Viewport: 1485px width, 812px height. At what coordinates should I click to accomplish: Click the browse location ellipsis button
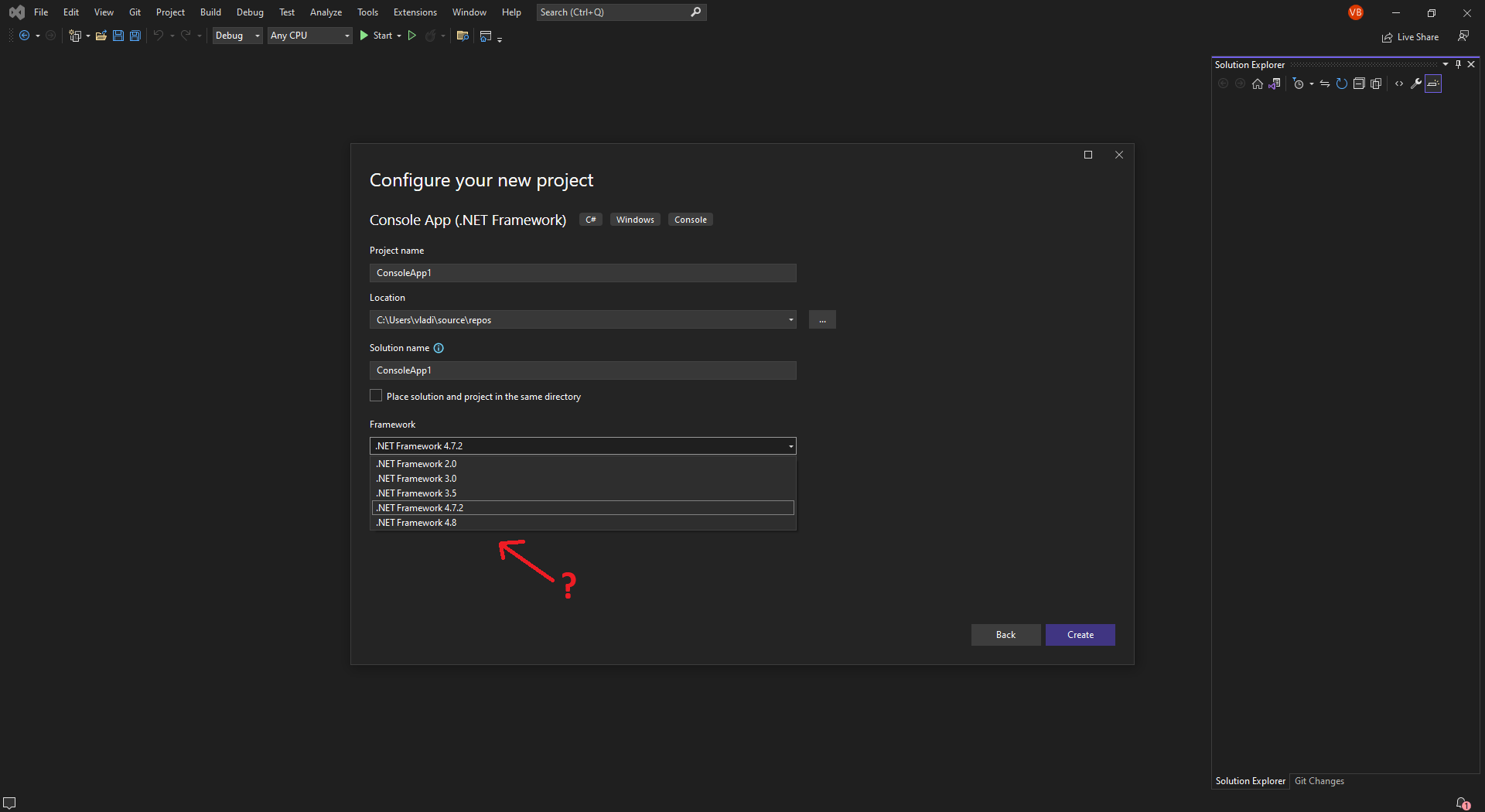(822, 319)
